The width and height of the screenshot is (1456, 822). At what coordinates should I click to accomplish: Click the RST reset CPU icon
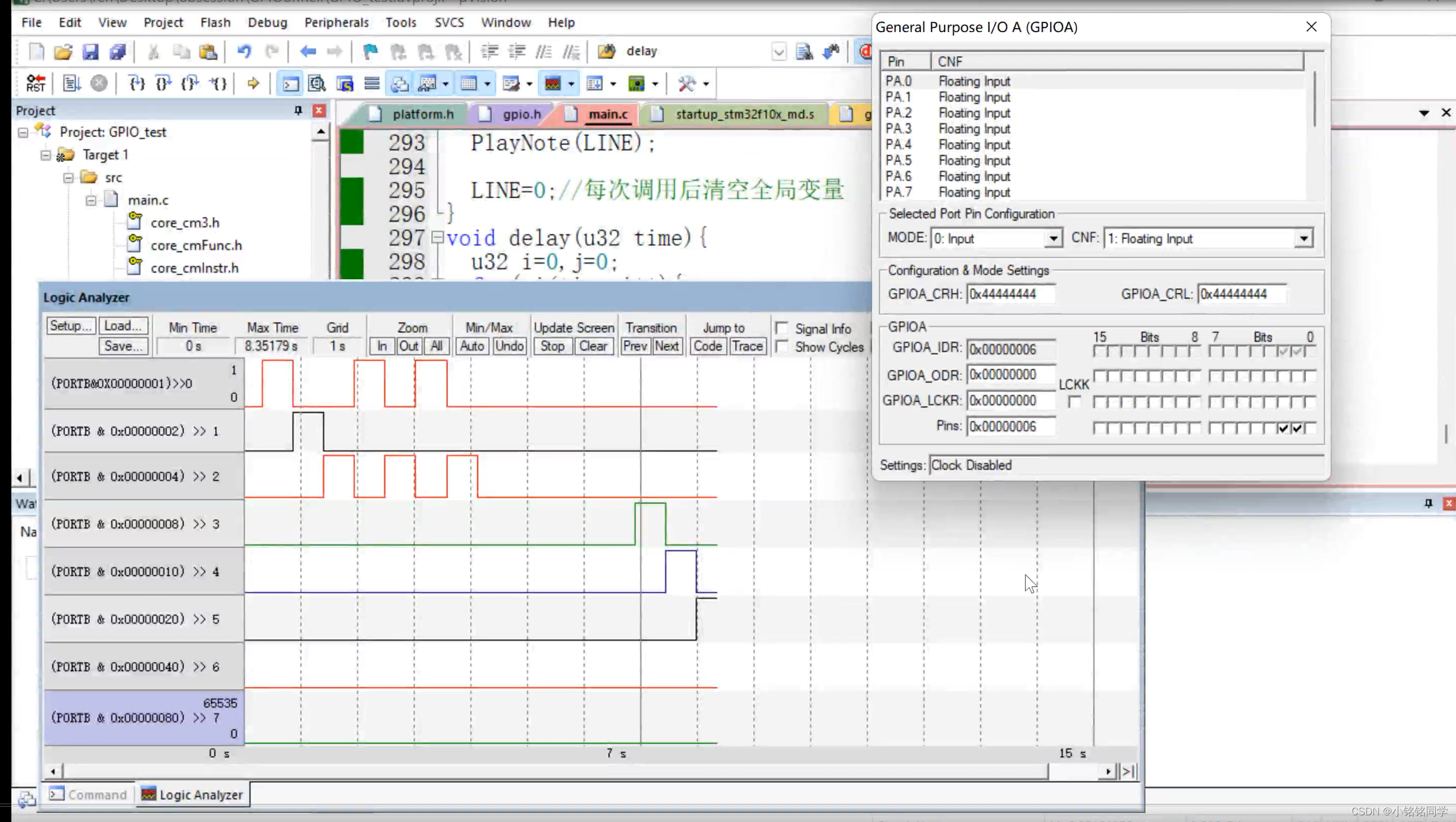(x=35, y=84)
